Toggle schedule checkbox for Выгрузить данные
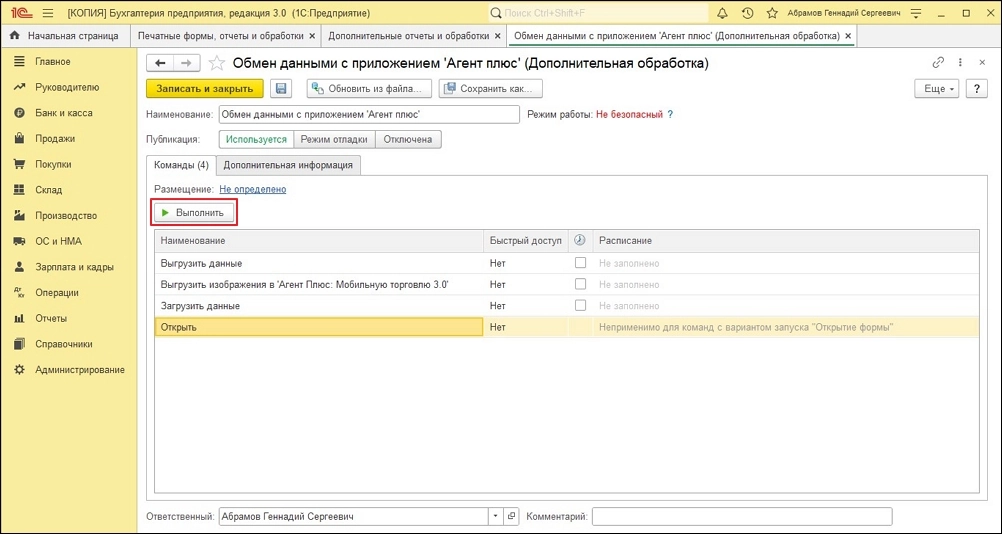Screen dimensions: 1002x534 (580, 263)
